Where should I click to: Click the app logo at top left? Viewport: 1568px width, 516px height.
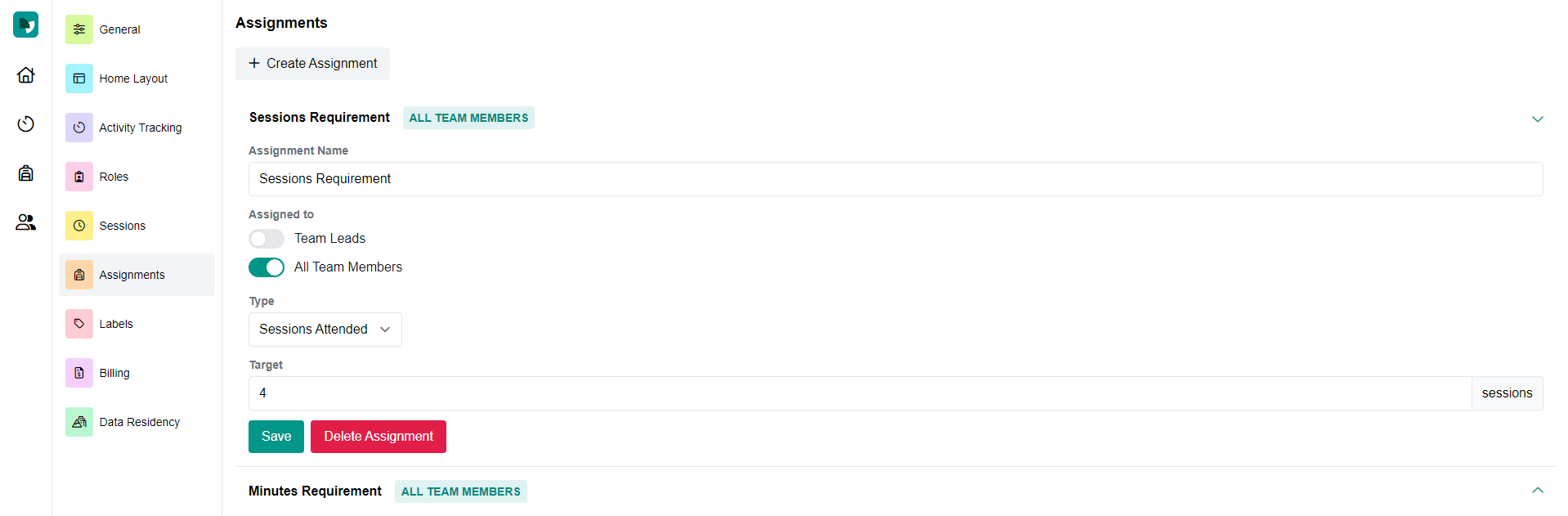(x=26, y=25)
